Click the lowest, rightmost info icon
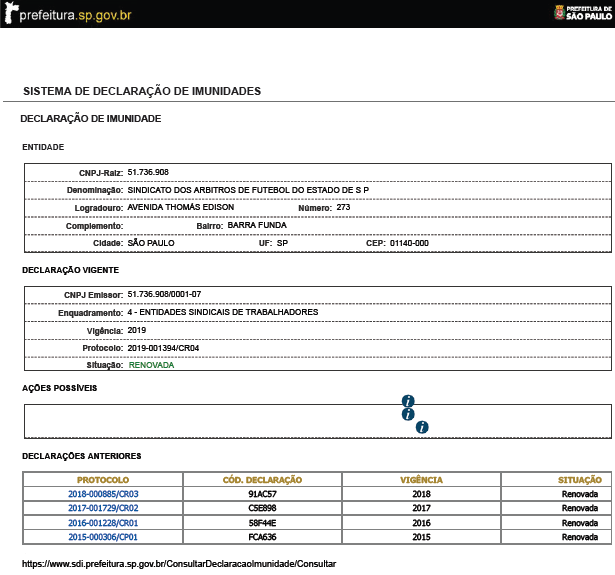This screenshot has width=615, height=575. click(422, 427)
